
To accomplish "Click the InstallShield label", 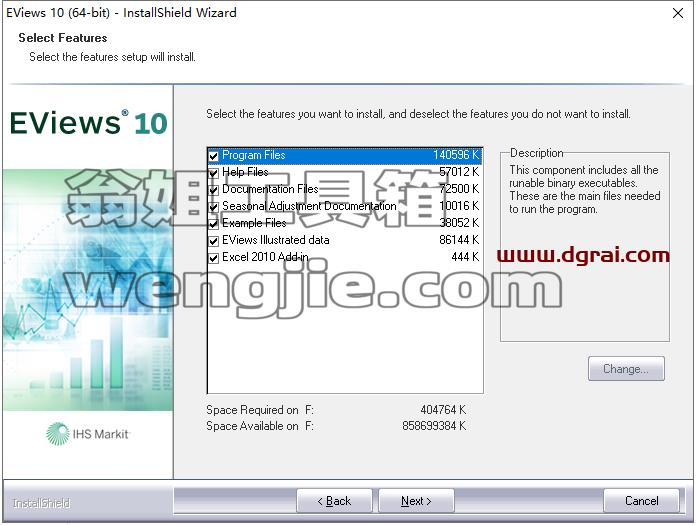I will (x=41, y=503).
